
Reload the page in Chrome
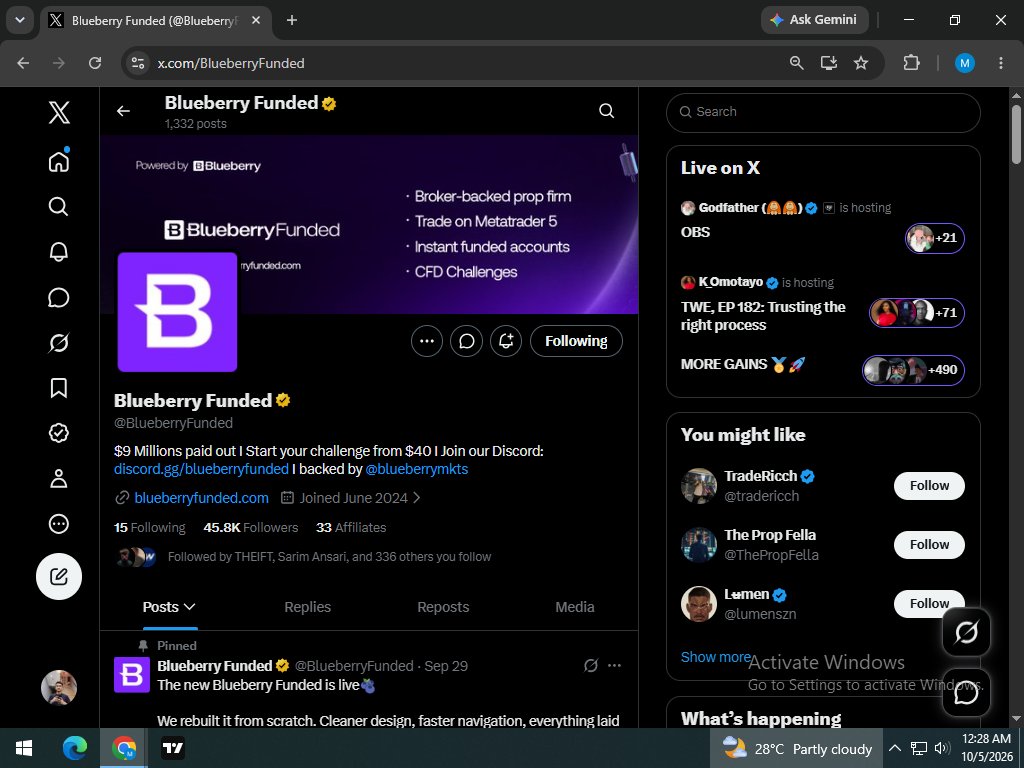pos(95,63)
